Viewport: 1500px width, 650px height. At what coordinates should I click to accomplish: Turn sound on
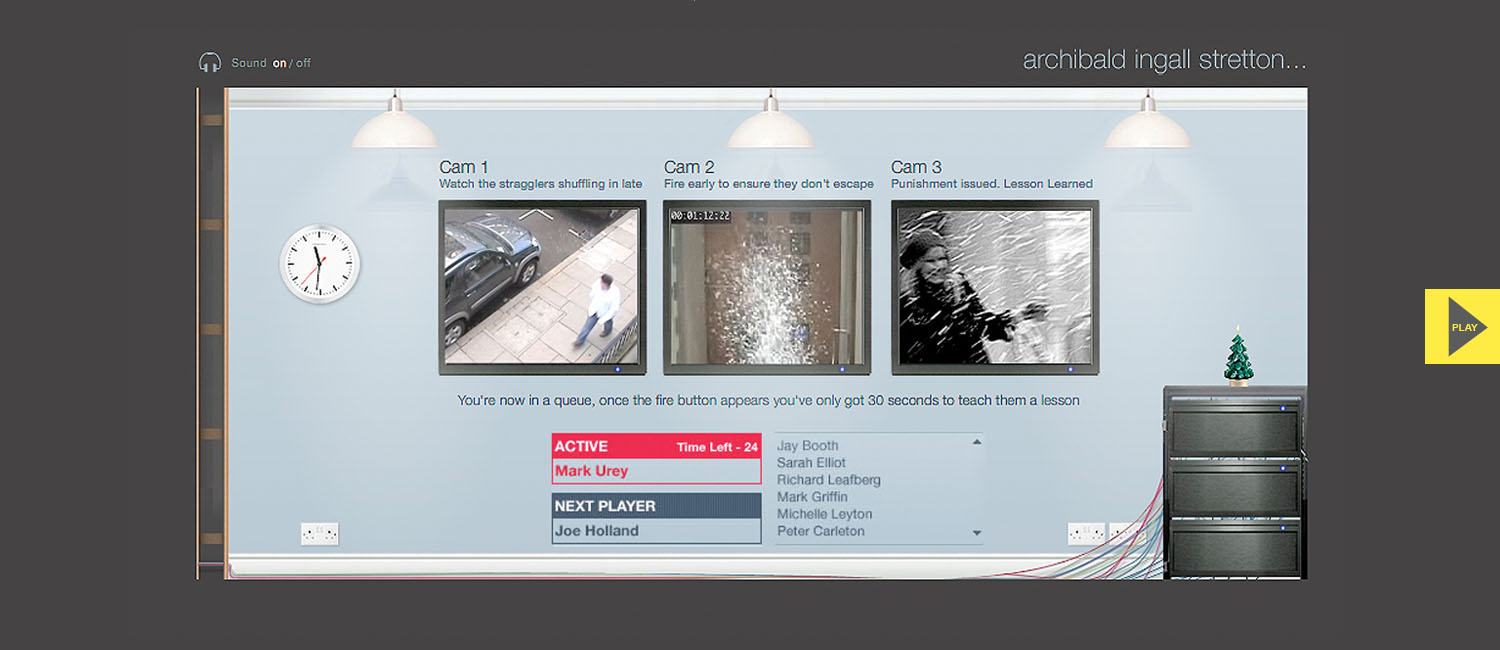[280, 63]
